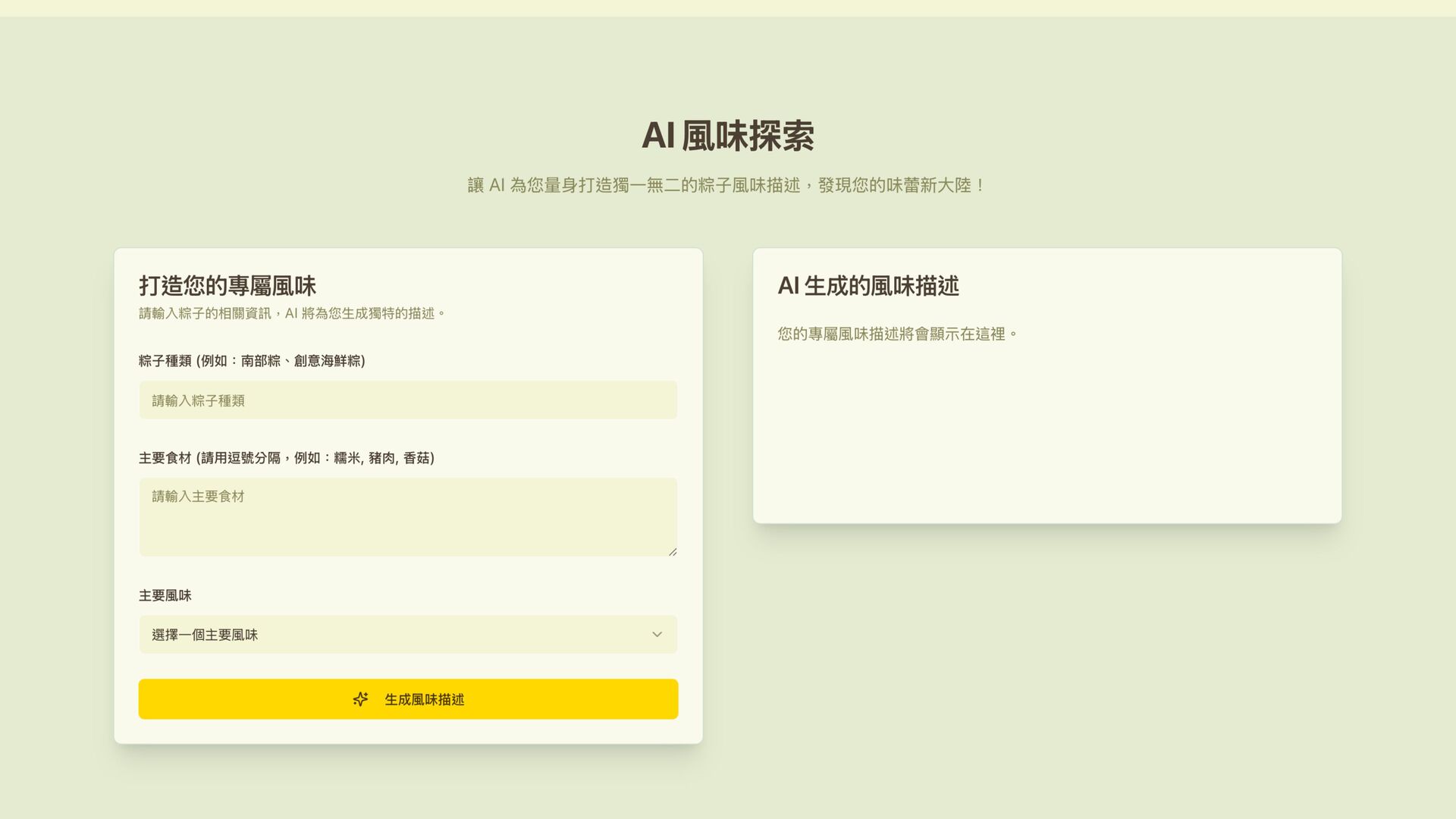This screenshot has width=1456, height=819.
Task: Click the 生成風味描述 button text
Action: click(424, 699)
